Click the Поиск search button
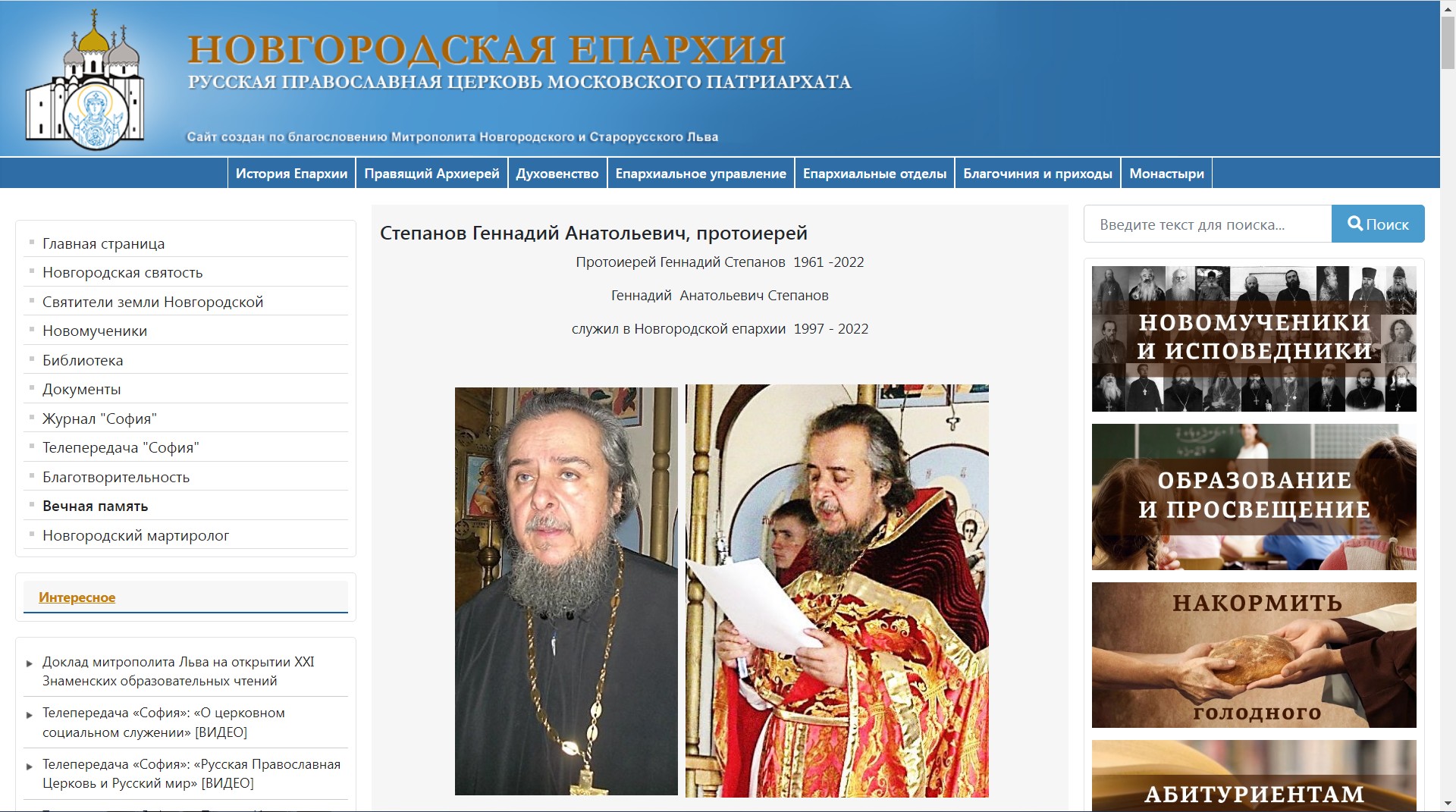 [1378, 224]
